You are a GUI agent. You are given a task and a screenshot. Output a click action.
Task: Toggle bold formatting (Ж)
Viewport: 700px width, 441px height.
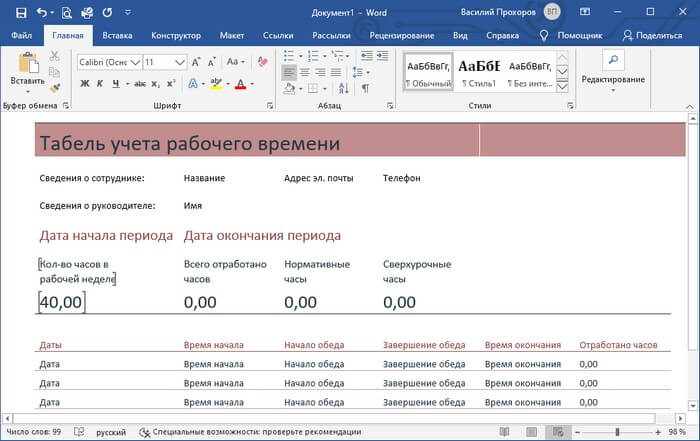(x=84, y=83)
